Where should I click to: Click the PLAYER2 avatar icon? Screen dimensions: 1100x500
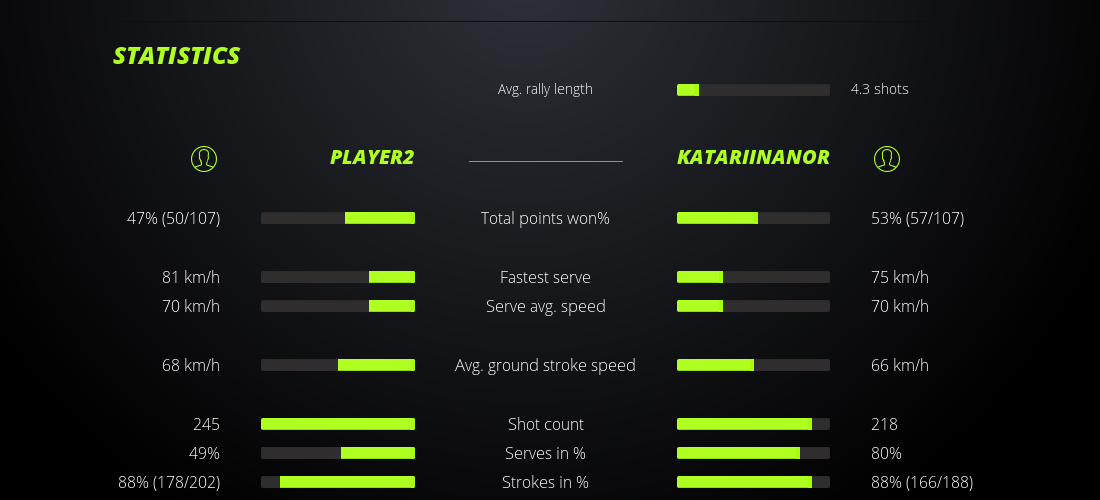[203, 158]
